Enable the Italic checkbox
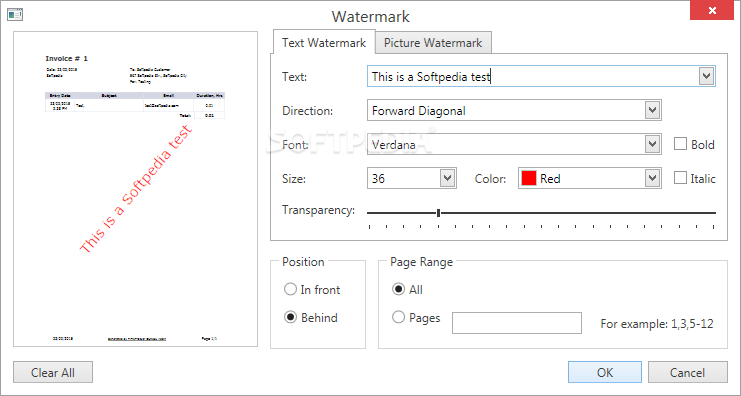 coord(680,178)
